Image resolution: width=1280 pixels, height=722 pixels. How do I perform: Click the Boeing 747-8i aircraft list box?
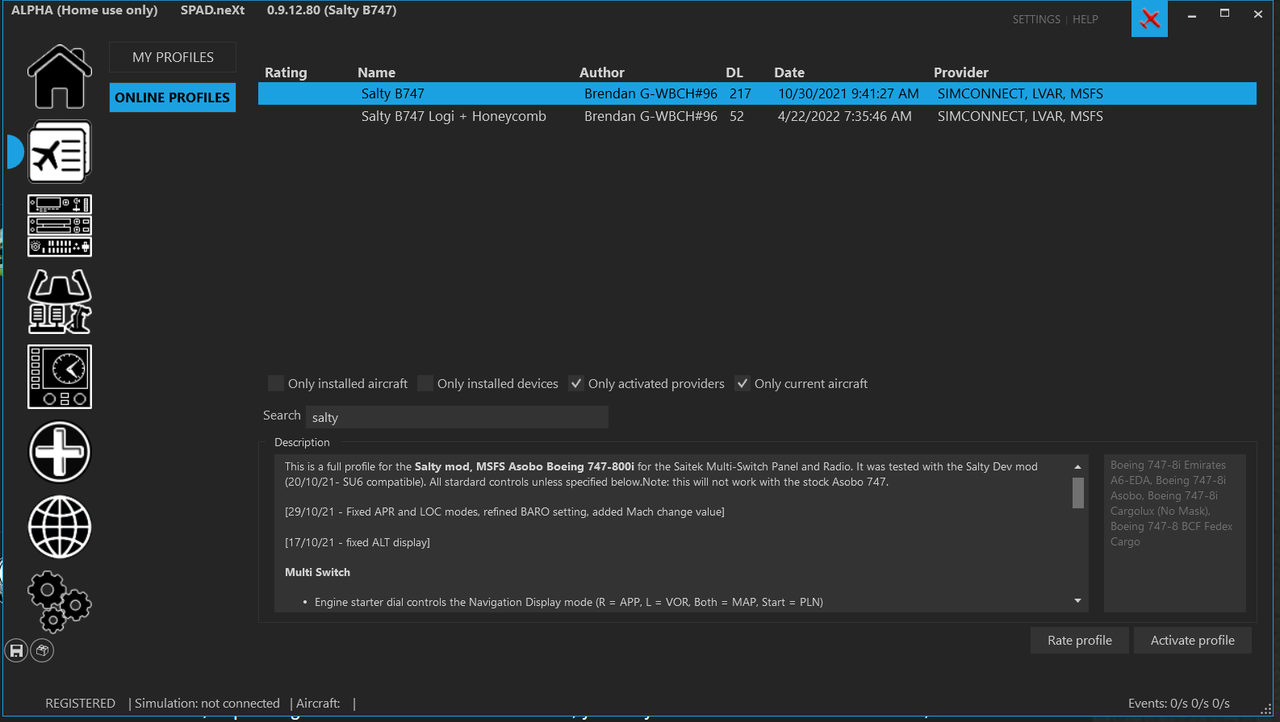[1175, 534]
